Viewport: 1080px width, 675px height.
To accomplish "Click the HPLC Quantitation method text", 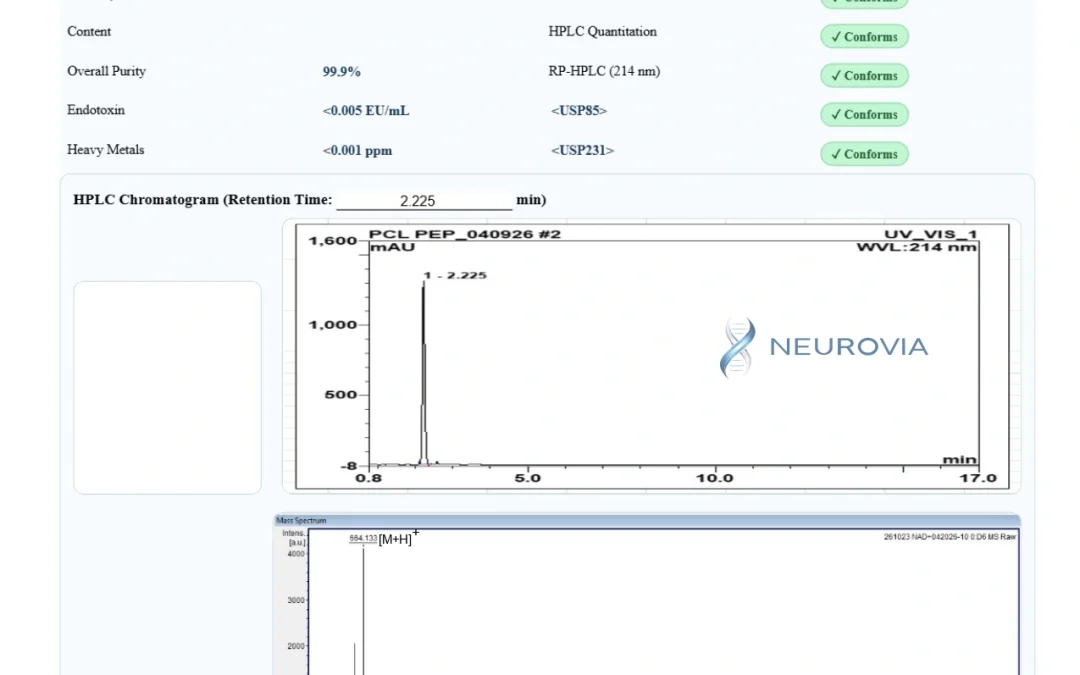I will click(x=603, y=32).
